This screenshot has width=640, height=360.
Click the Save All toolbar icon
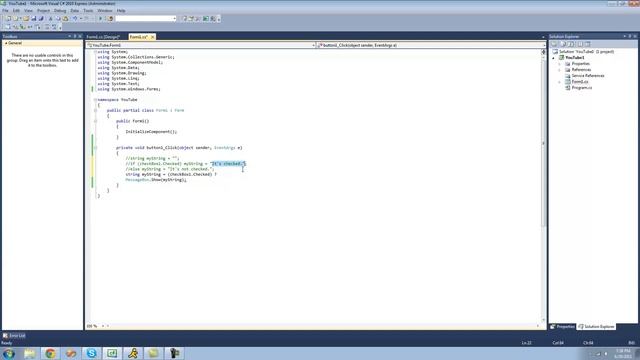tap(41, 19)
